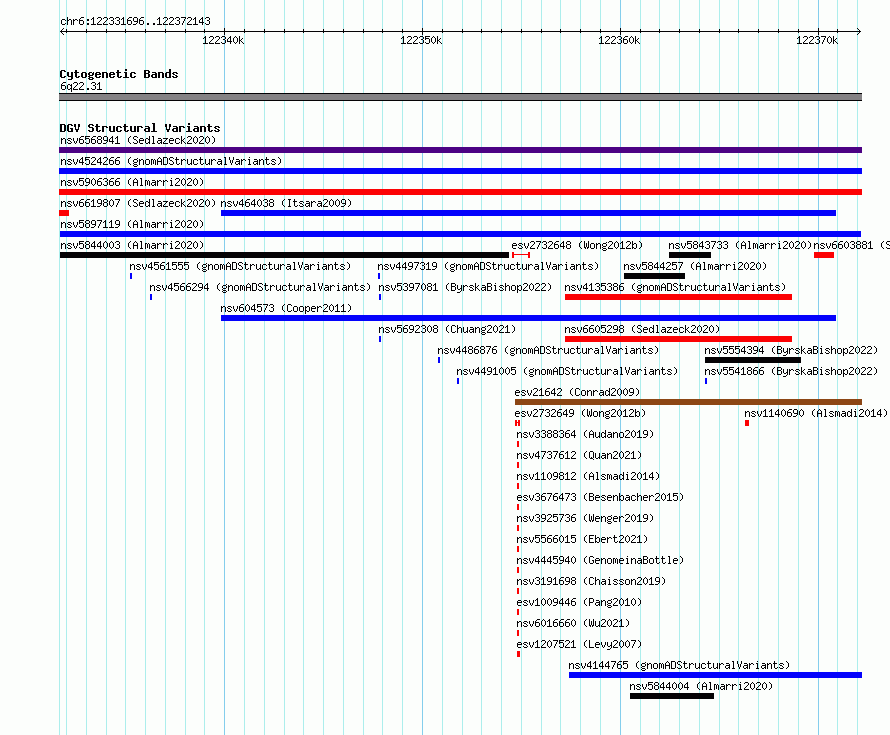Open the nsv3388364 (Audano2019) label
Image resolution: width=890 pixels, height=735 pixels.
click(585, 434)
